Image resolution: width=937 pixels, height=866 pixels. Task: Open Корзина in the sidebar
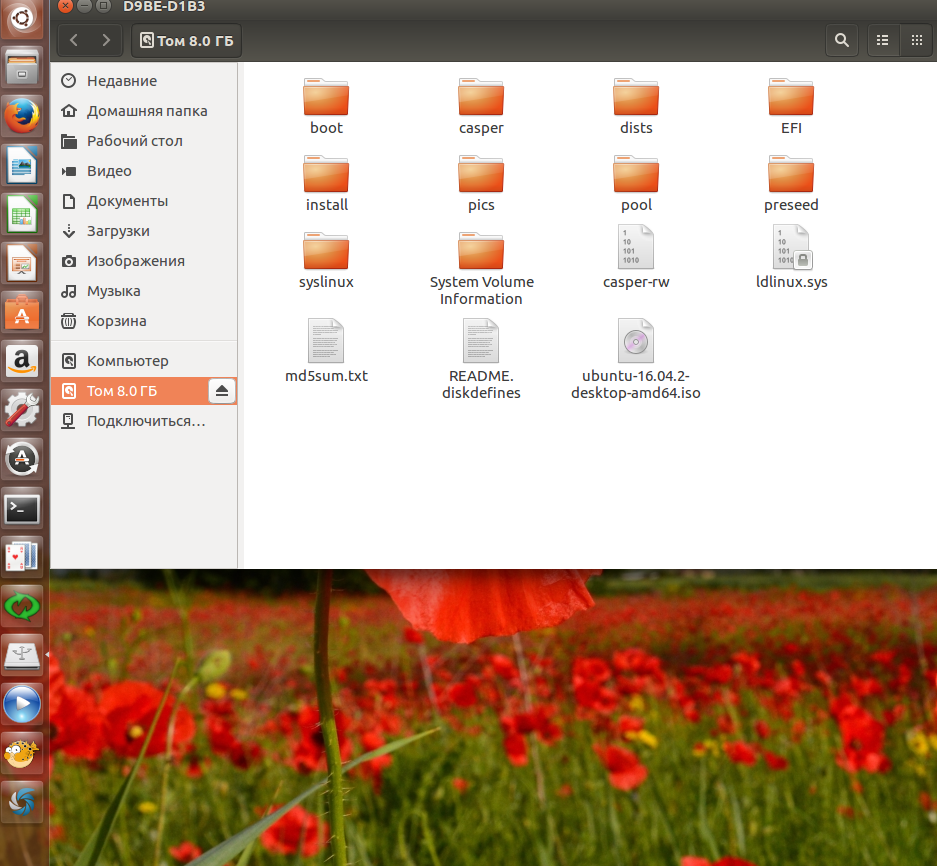[116, 321]
